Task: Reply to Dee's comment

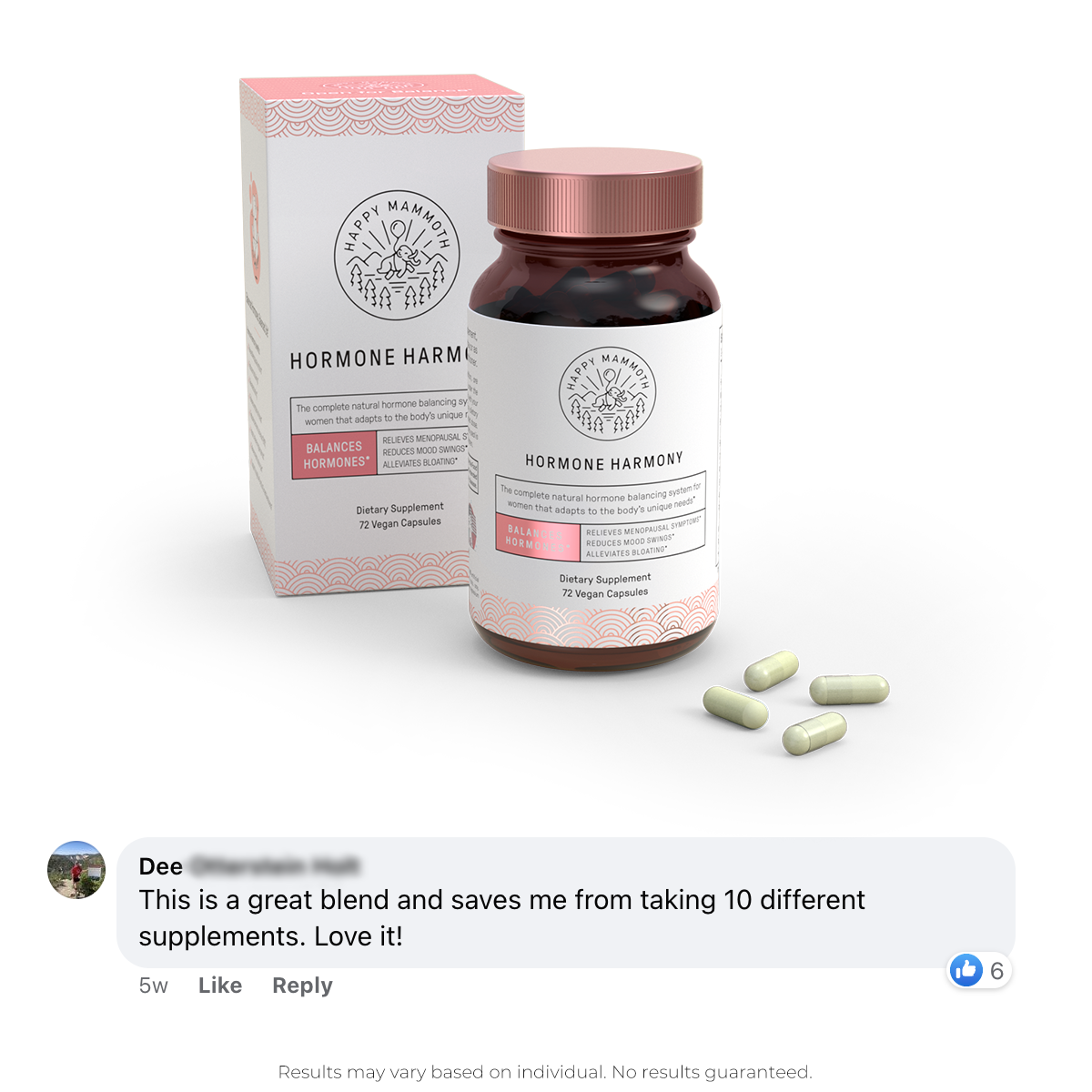Action: point(302,986)
